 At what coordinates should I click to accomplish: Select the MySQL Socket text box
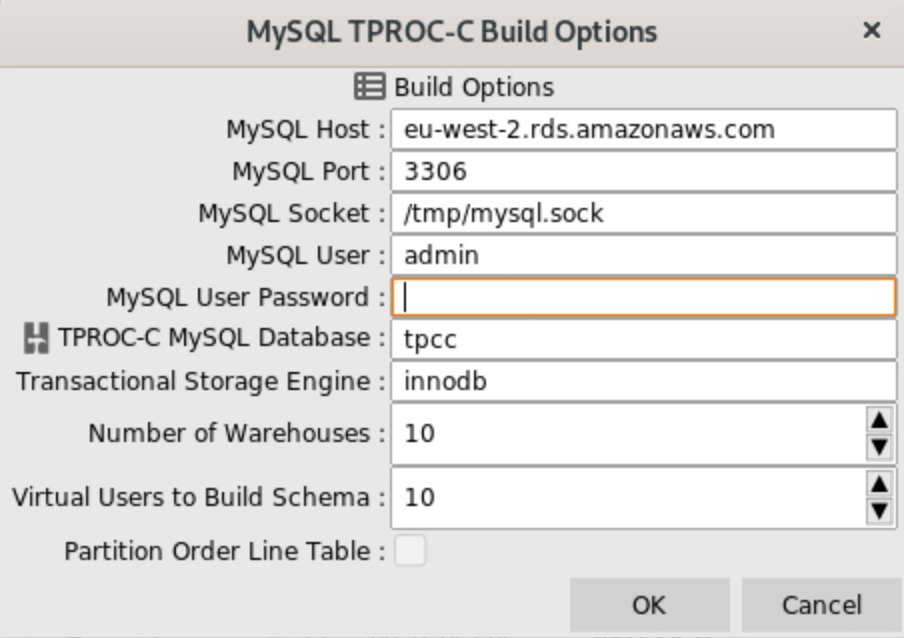(643, 213)
